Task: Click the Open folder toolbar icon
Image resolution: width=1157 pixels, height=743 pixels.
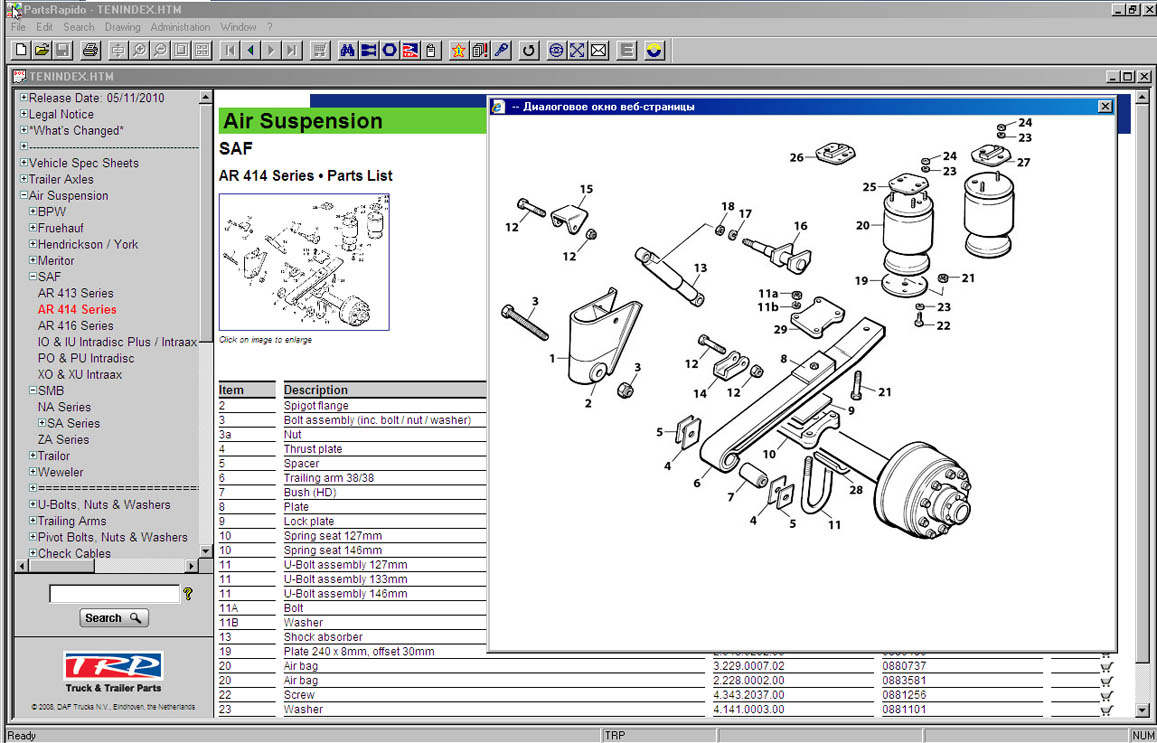Action: coord(41,50)
